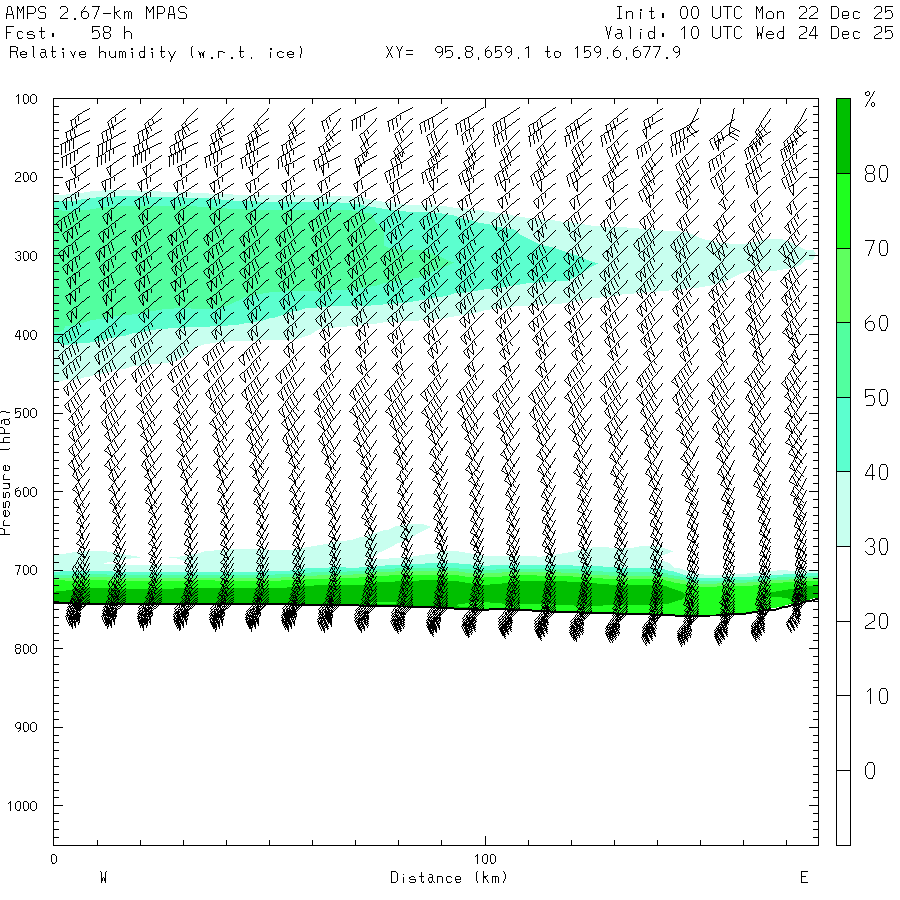
Task: Click the 600 hPa pressure axis label
Action: [x=26, y=492]
